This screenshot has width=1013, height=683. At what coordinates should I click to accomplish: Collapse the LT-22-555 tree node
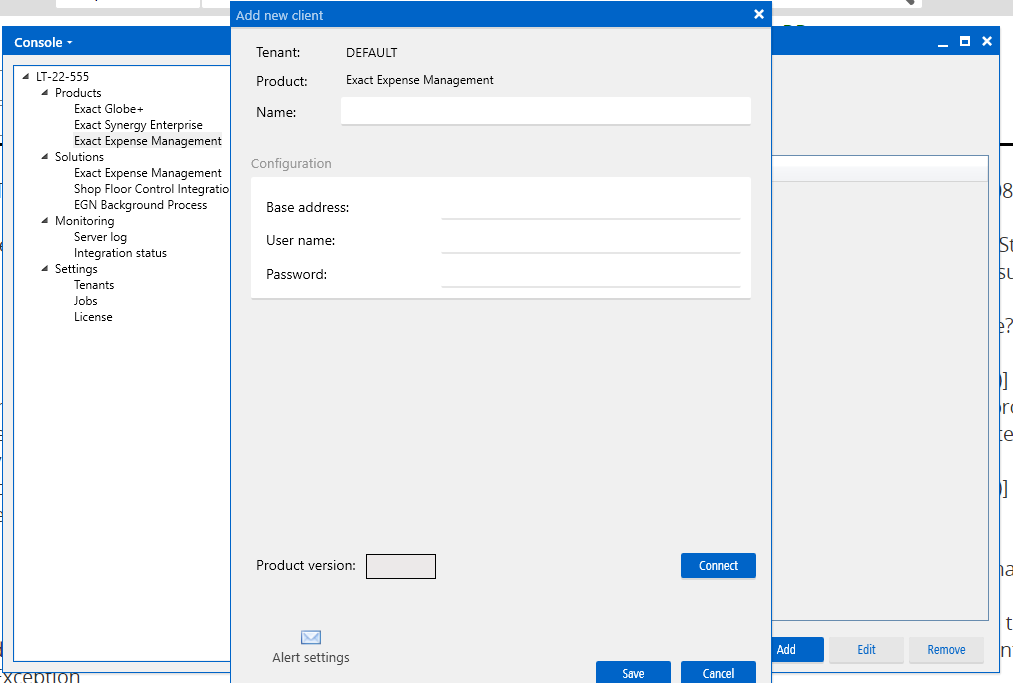[x=26, y=77]
